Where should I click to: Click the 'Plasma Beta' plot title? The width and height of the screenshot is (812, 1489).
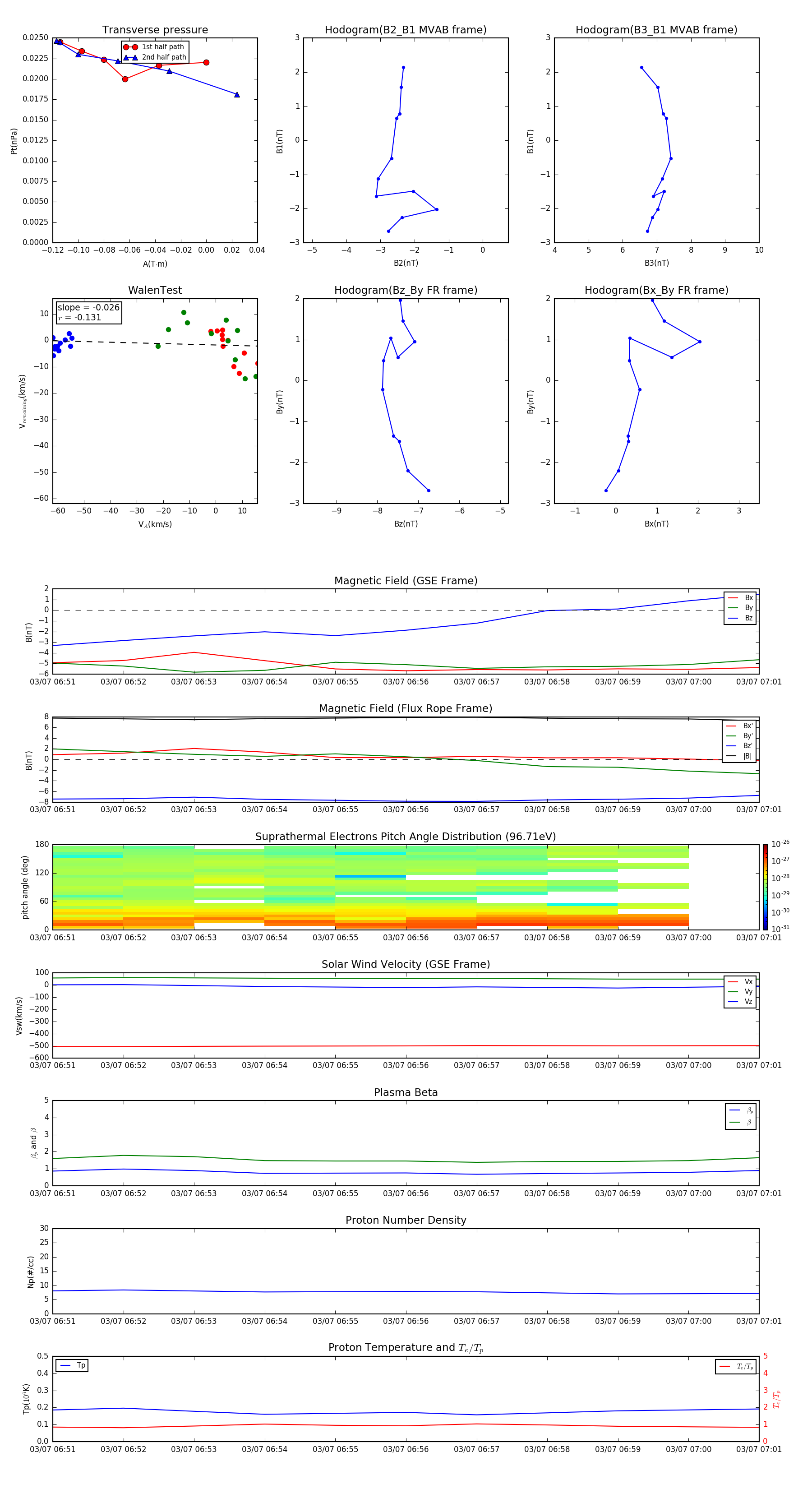pyautogui.click(x=406, y=1092)
